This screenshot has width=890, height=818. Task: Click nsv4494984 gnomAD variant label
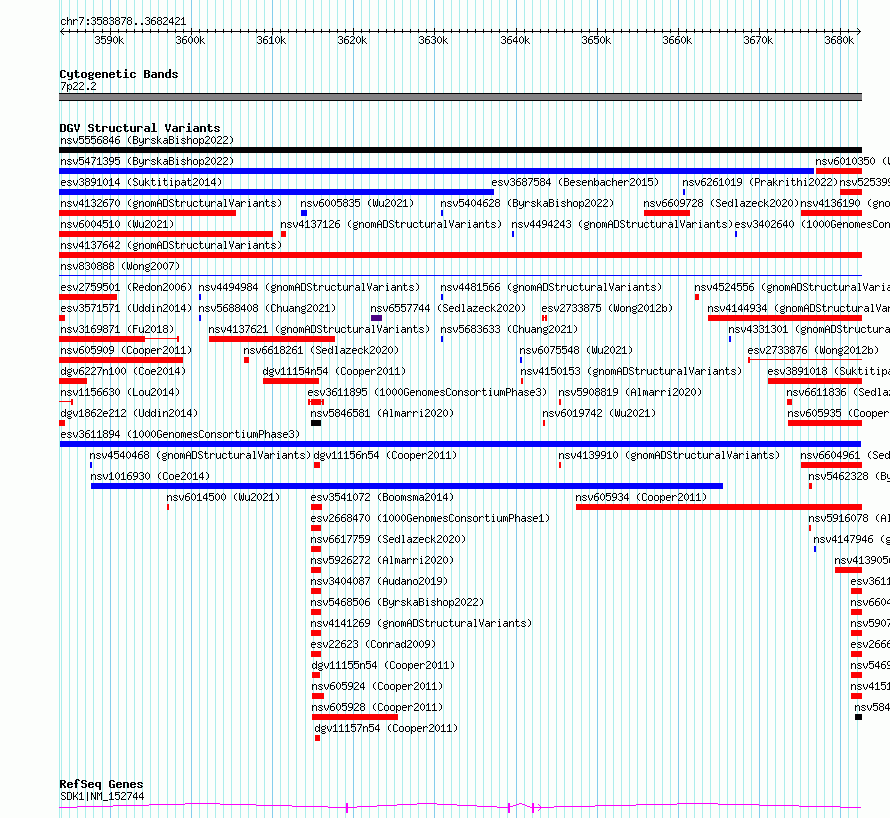(309, 287)
